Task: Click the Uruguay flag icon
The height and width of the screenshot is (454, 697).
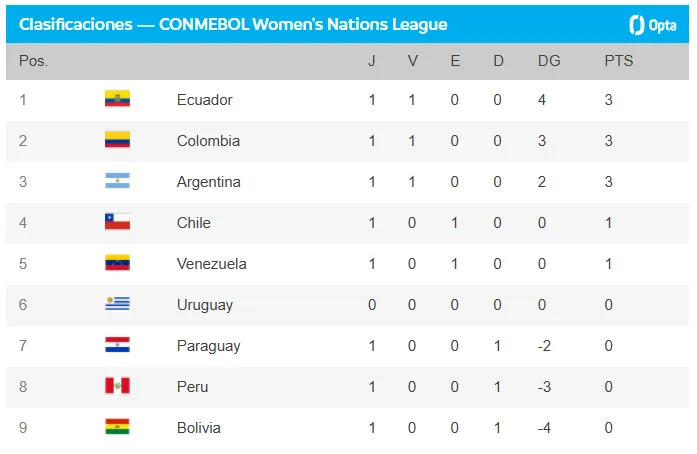Action: (117, 304)
